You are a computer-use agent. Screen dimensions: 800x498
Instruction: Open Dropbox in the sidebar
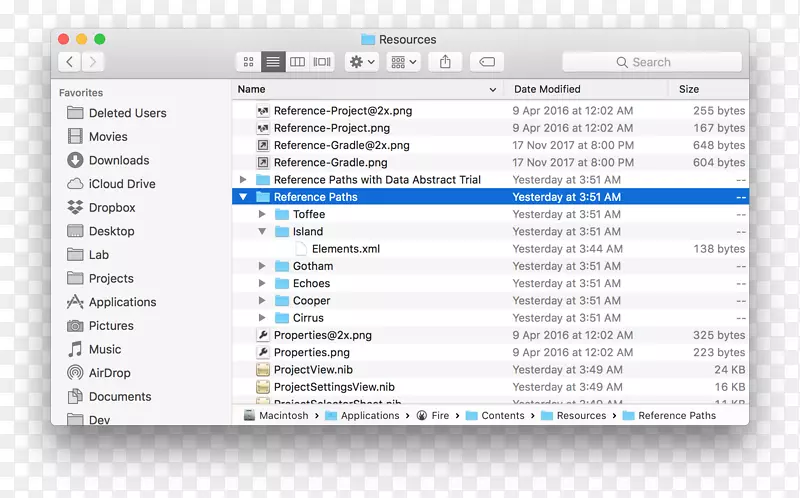point(111,208)
